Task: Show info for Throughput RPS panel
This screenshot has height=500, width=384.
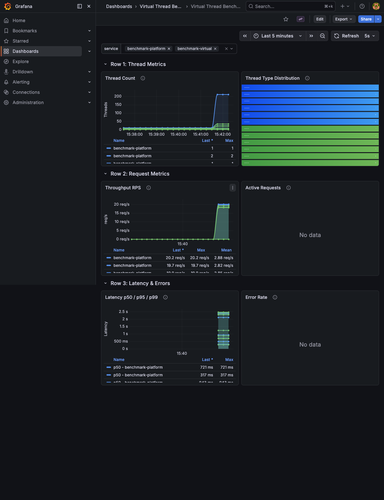Action: coord(149,188)
